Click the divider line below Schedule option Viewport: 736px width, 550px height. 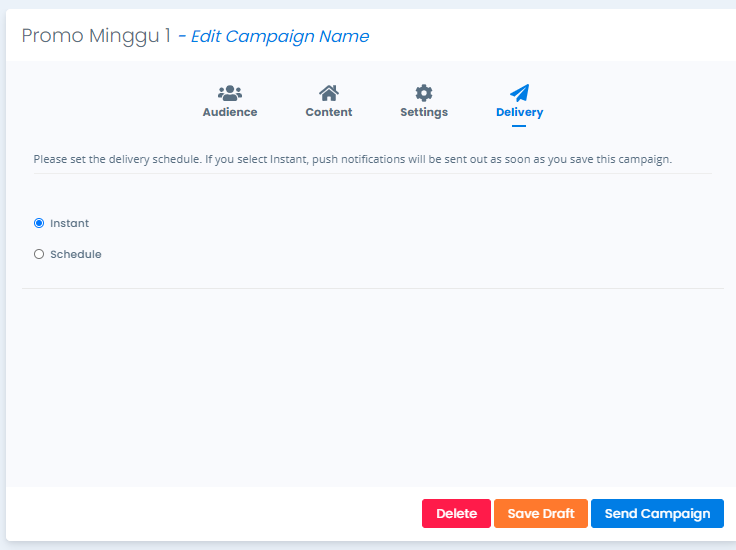pyautogui.click(x=373, y=288)
